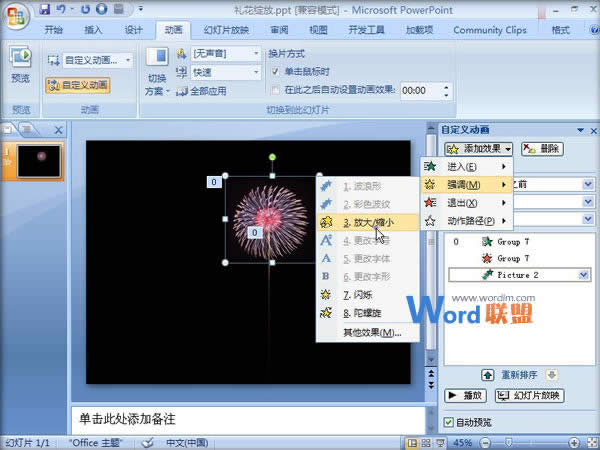The image size is (600, 450).
Task: Click the transition scheme (切换方案) gallery icon
Action: coord(157,56)
